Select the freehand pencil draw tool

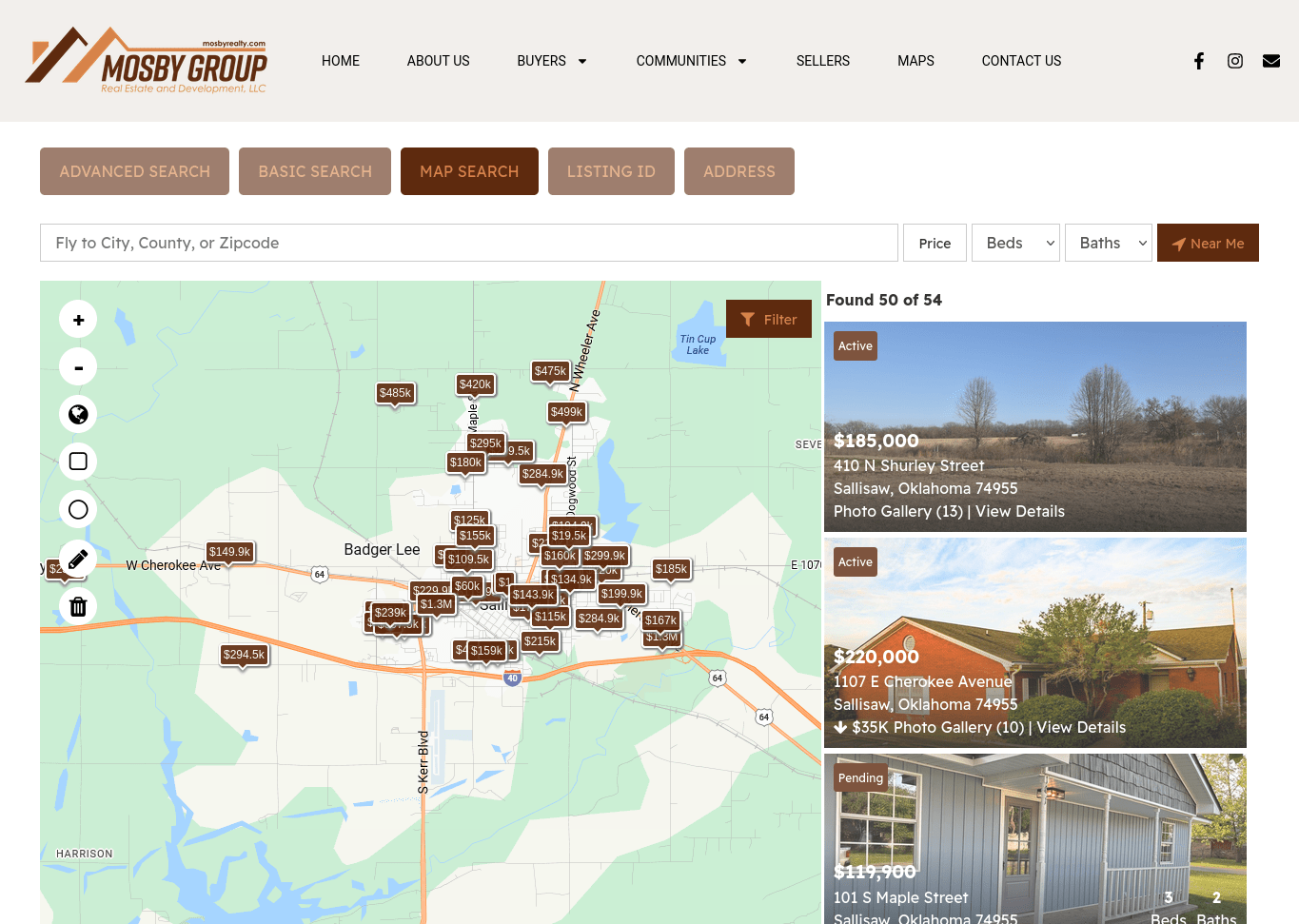click(x=78, y=559)
